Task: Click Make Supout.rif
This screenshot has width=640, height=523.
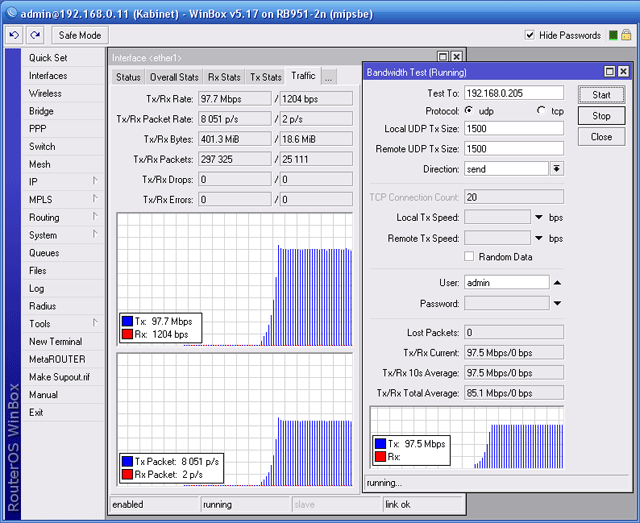Action: pyautogui.click(x=63, y=377)
